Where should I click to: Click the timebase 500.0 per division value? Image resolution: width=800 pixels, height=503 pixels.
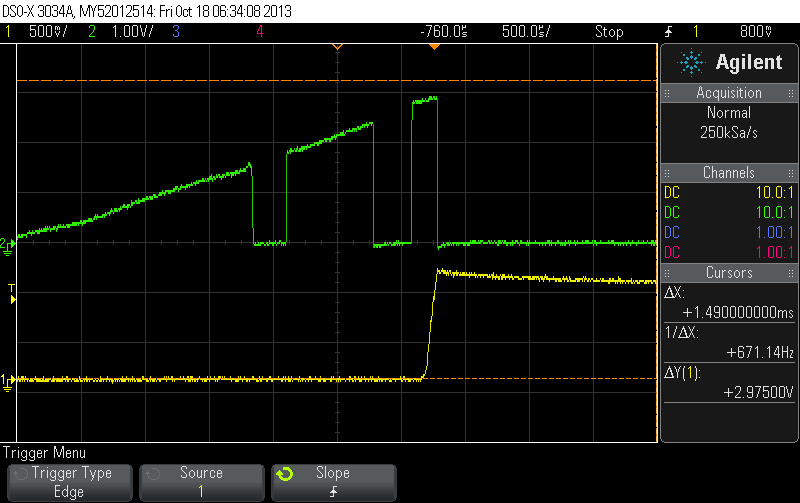pos(526,32)
